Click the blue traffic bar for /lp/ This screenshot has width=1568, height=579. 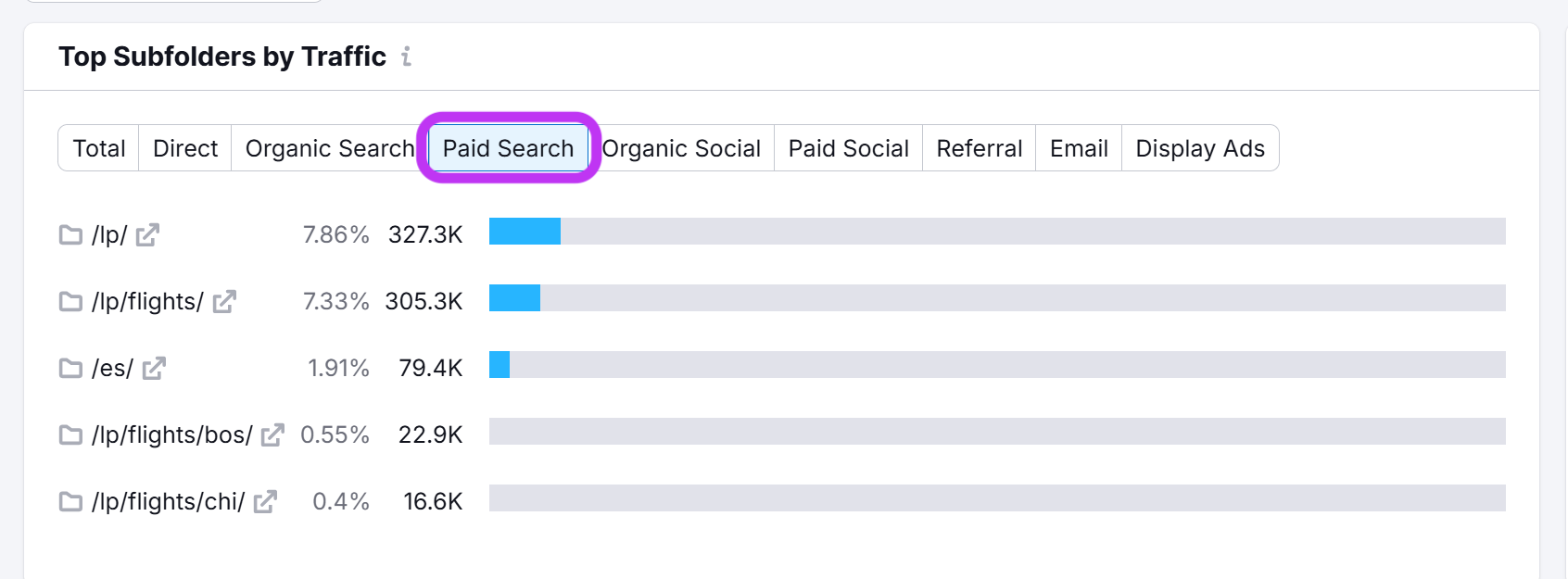(525, 233)
